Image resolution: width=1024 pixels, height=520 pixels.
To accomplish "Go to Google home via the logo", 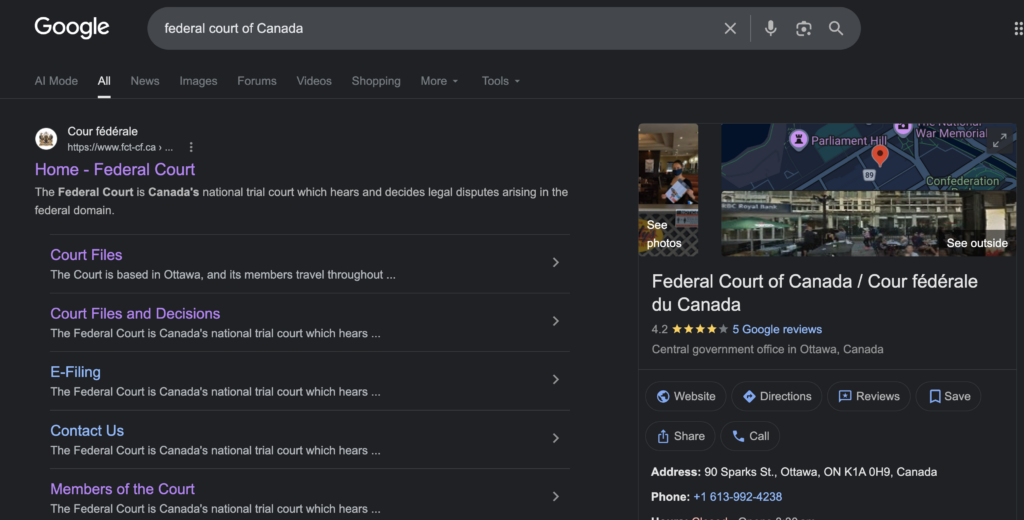I will pos(72,27).
